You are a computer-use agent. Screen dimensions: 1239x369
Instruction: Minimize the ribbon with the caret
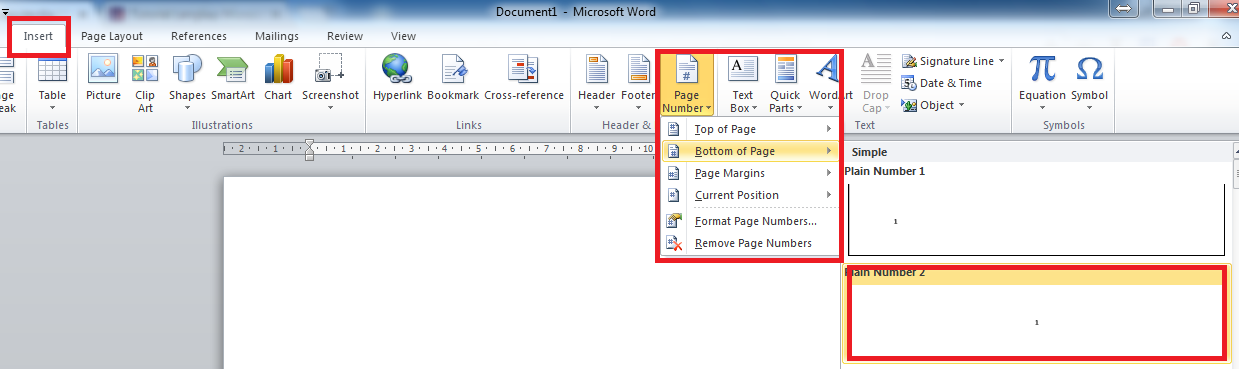pyautogui.click(x=1226, y=36)
